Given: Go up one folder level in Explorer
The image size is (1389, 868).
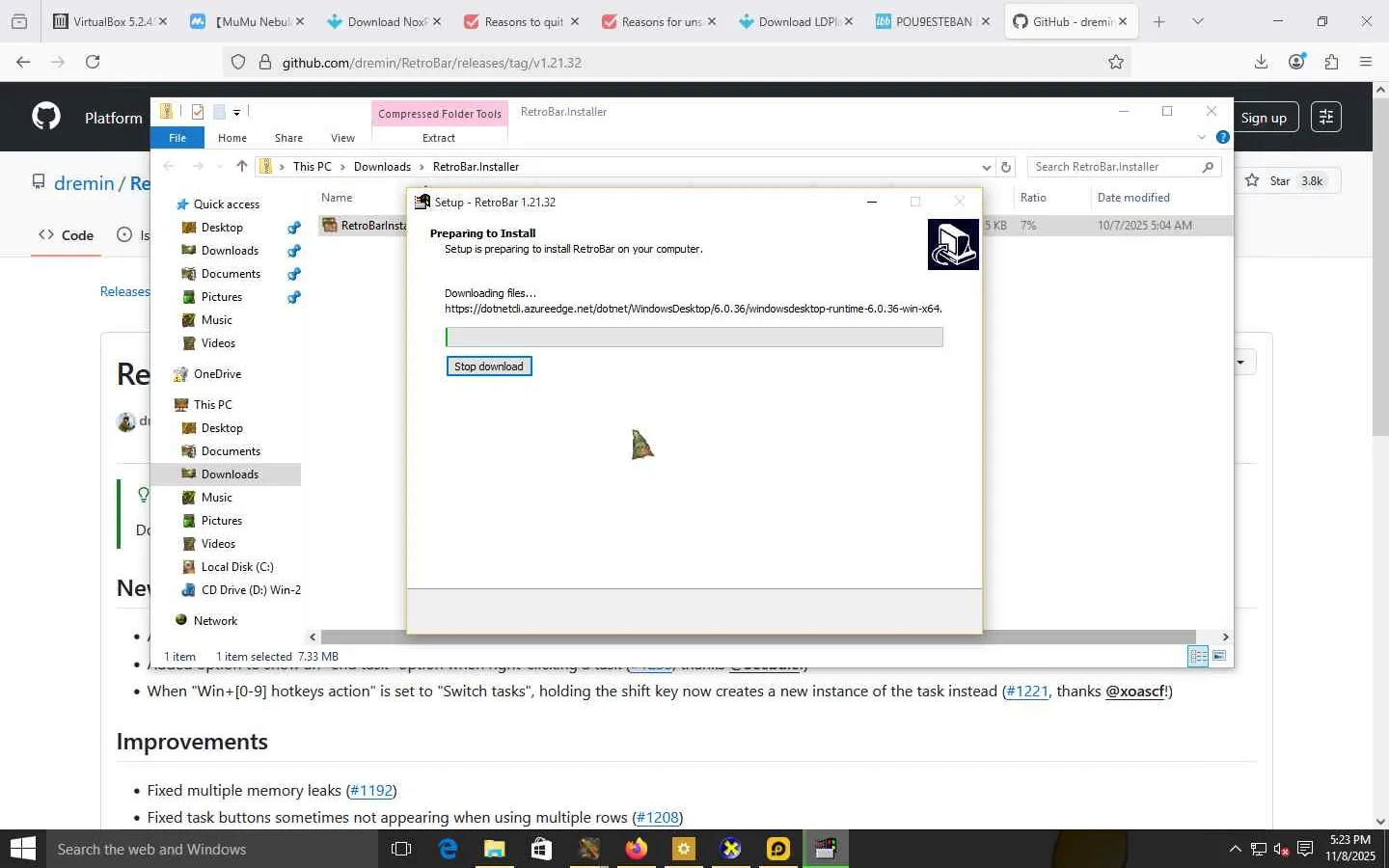Looking at the screenshot, I should tap(242, 167).
